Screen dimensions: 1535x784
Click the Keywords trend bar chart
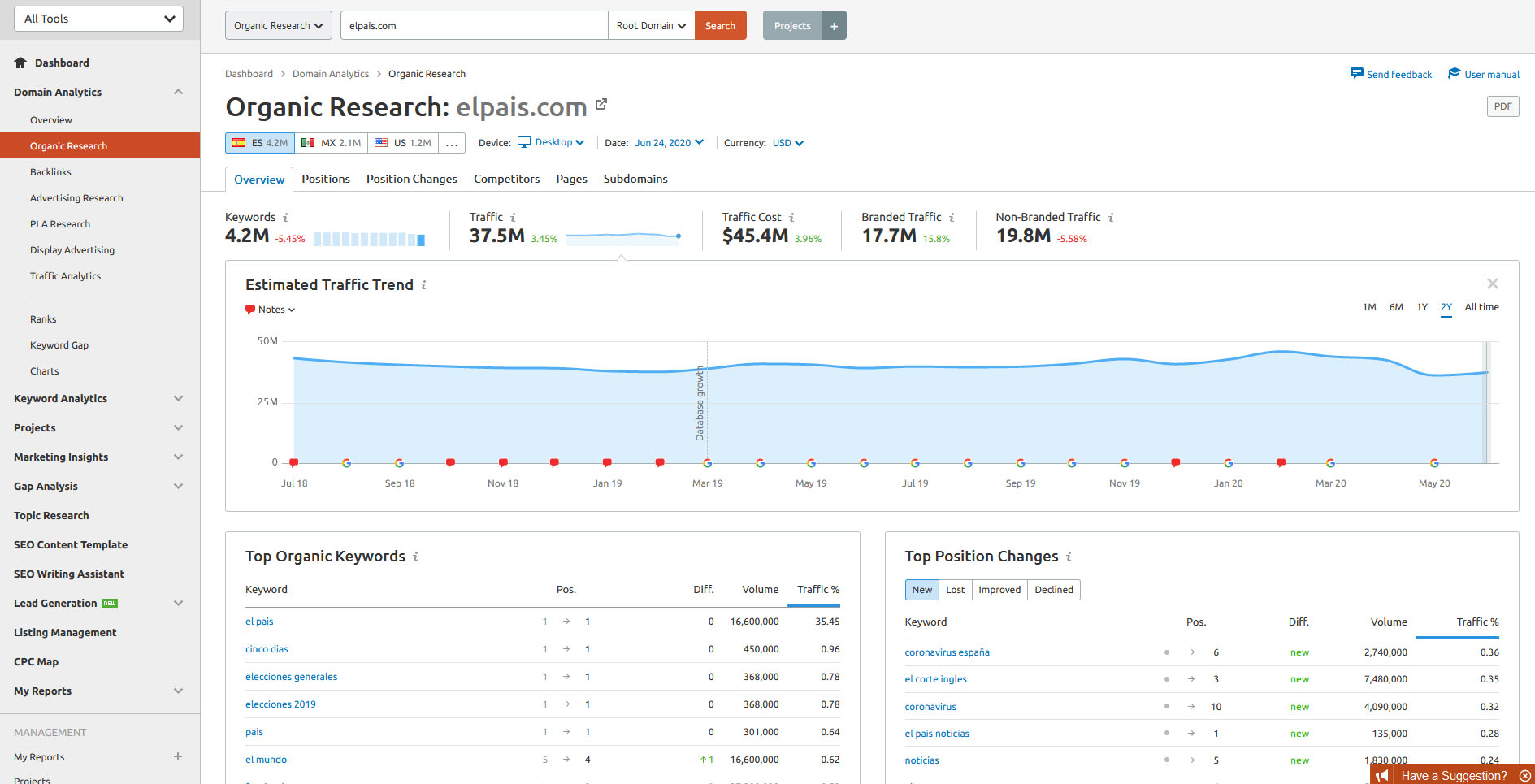[369, 239]
